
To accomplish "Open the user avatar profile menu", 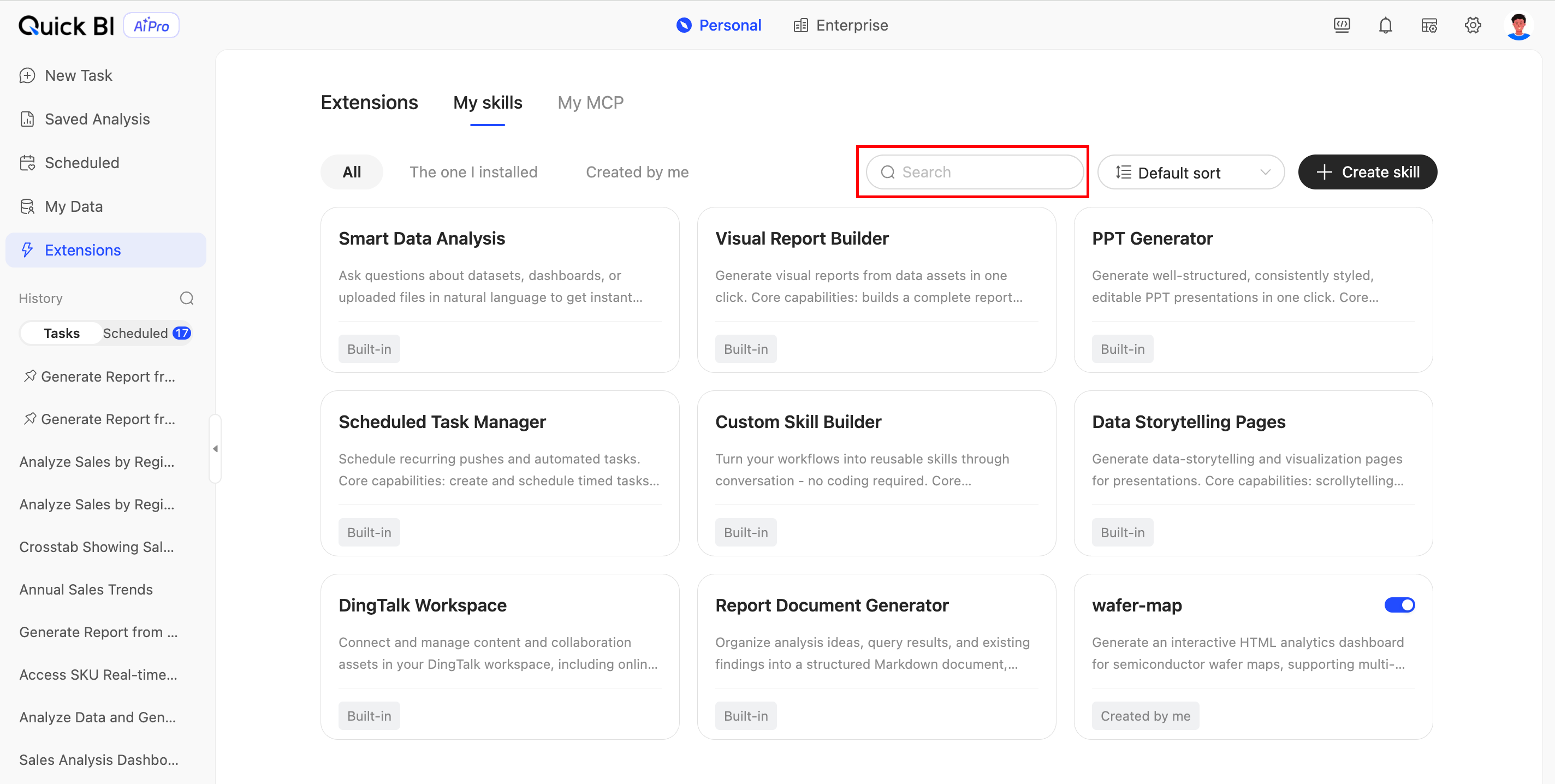I will [1519, 25].
